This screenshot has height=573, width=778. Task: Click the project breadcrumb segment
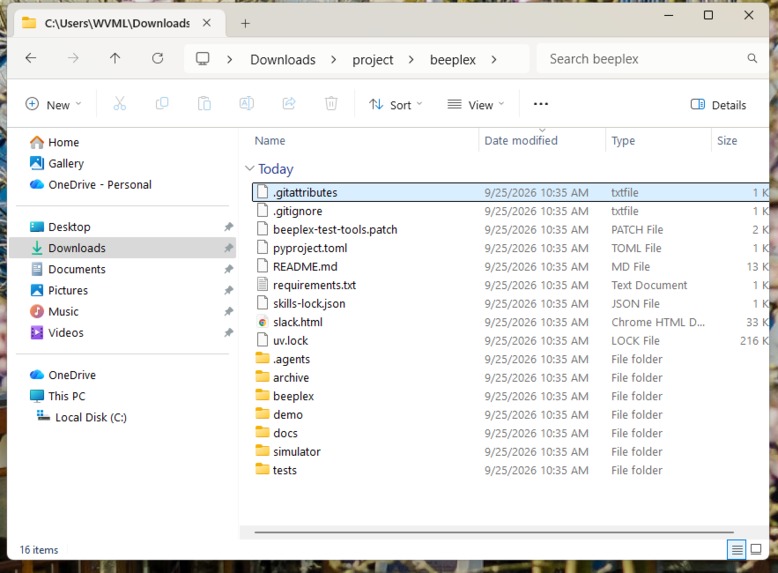coord(373,60)
